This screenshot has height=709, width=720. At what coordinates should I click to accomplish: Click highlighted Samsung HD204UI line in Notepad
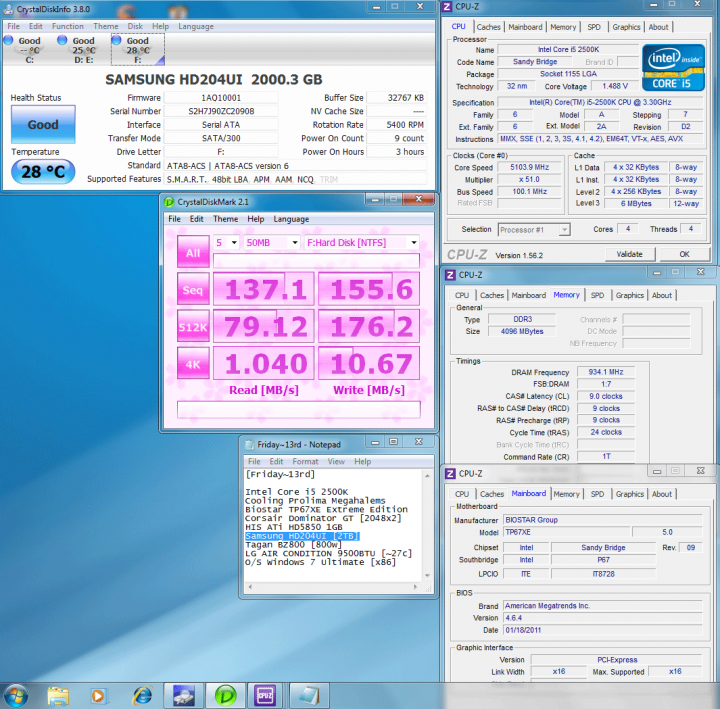302,536
